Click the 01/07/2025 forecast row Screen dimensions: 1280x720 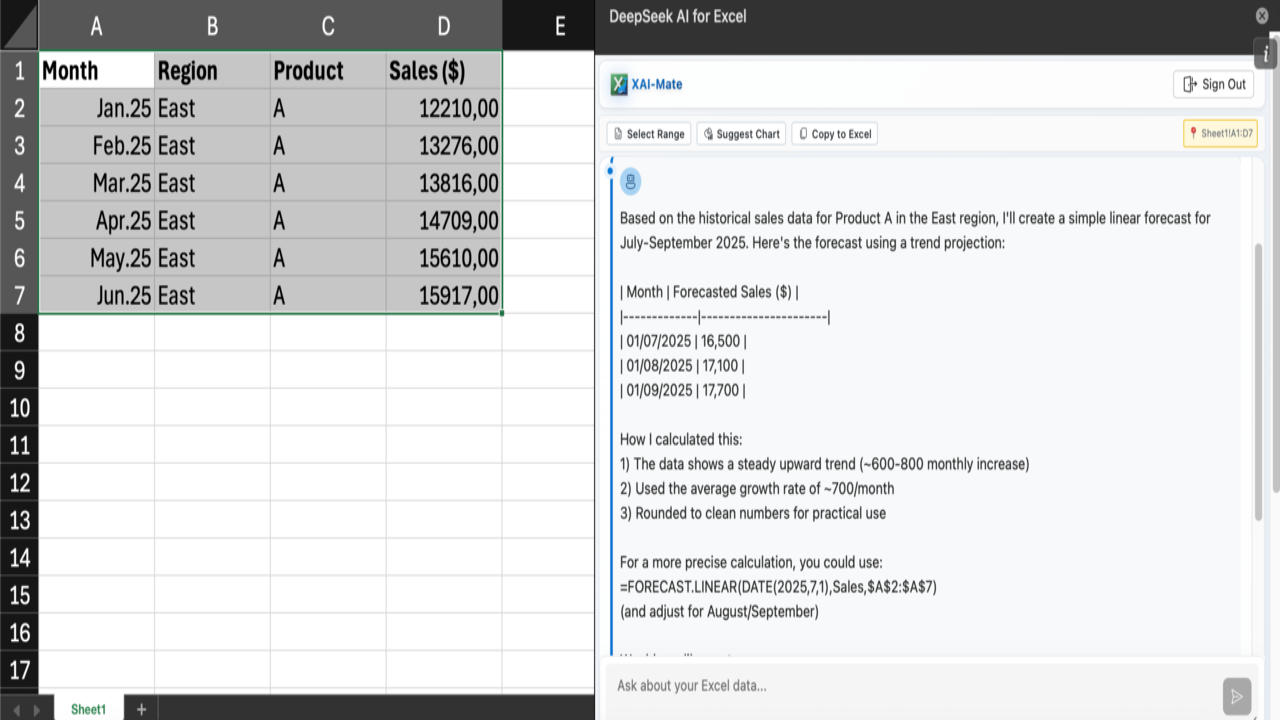point(683,341)
